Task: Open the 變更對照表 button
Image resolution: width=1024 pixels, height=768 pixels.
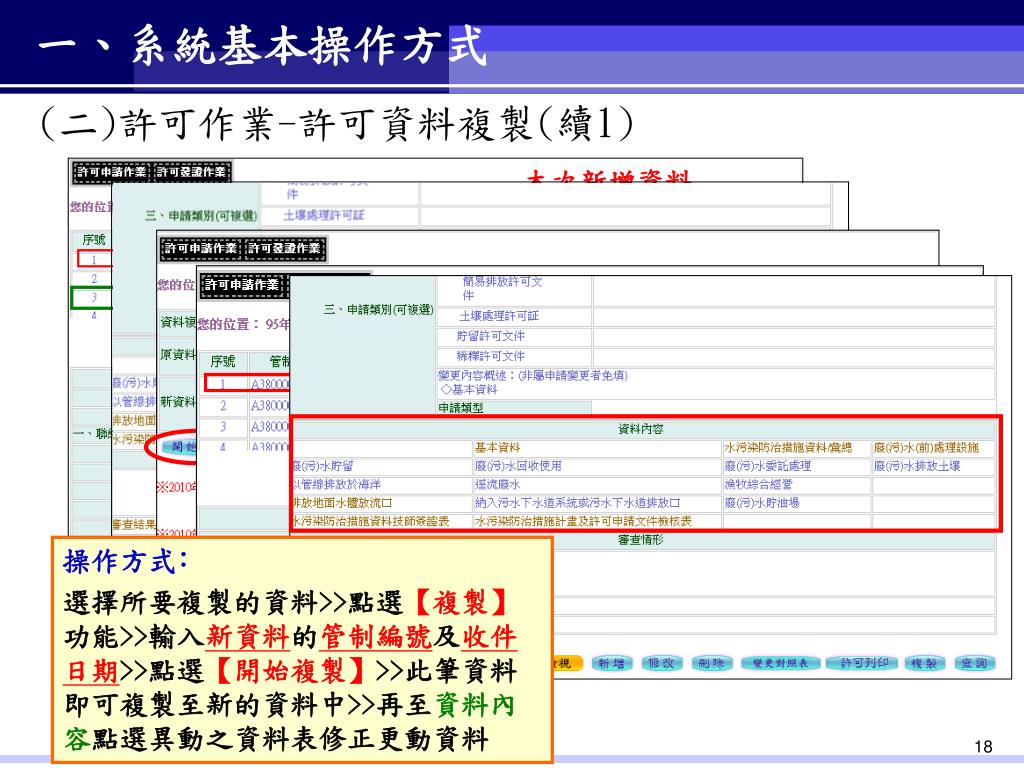Action: [x=779, y=664]
